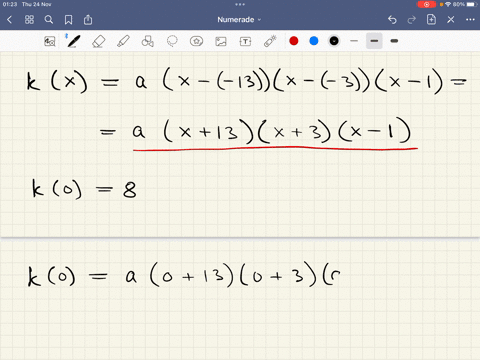Select the Highlighter tool
The width and height of the screenshot is (480, 360).
coord(123,41)
